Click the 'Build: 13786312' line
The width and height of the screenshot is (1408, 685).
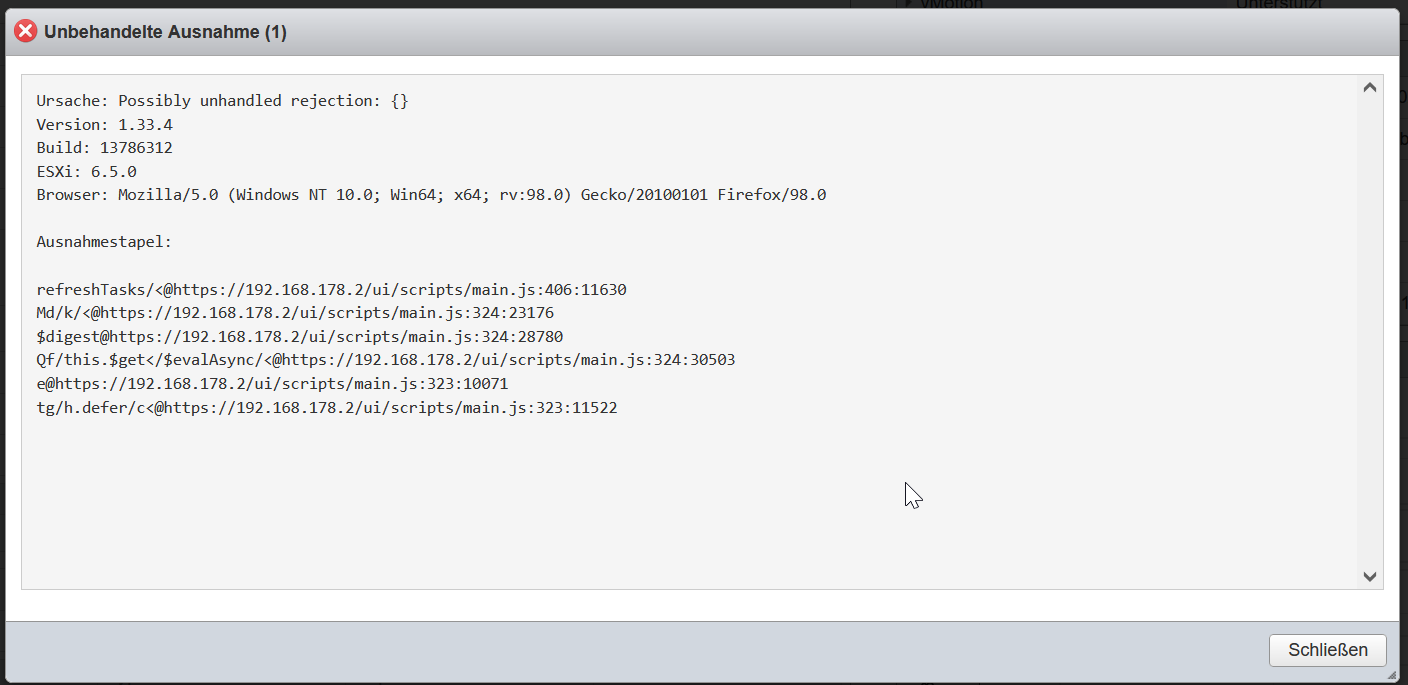(105, 148)
